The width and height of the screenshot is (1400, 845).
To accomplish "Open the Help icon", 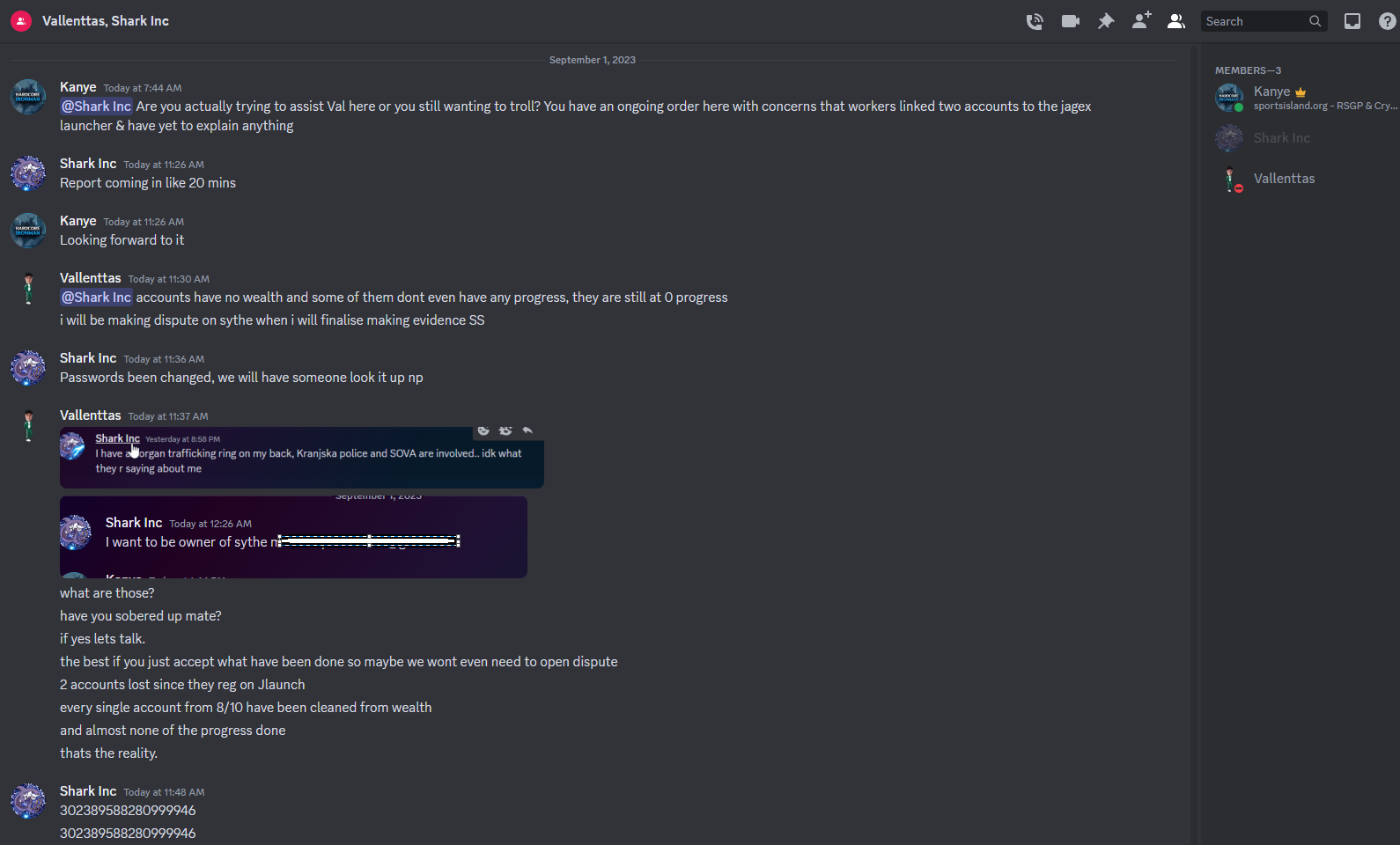I will (x=1388, y=21).
